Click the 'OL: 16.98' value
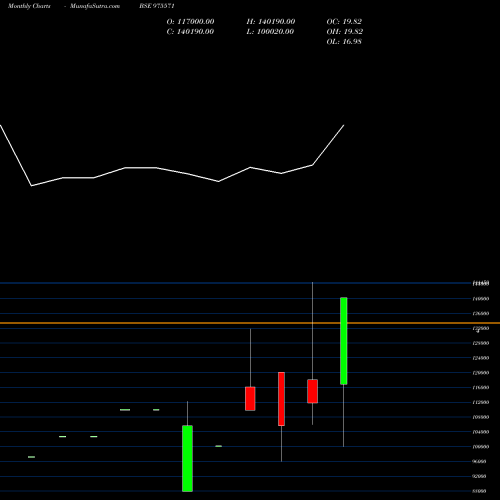Screen dimensions: 500x500 point(344,42)
